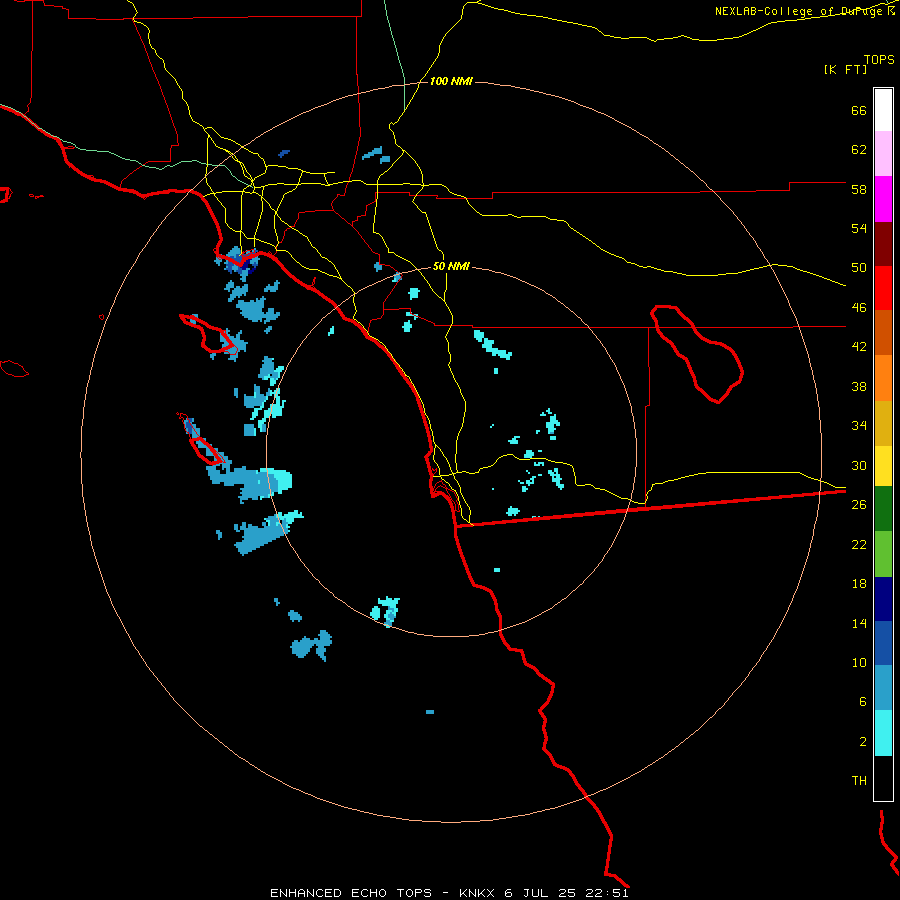Image resolution: width=900 pixels, height=900 pixels.
Task: Click the '50' legend value
Action: point(859,268)
